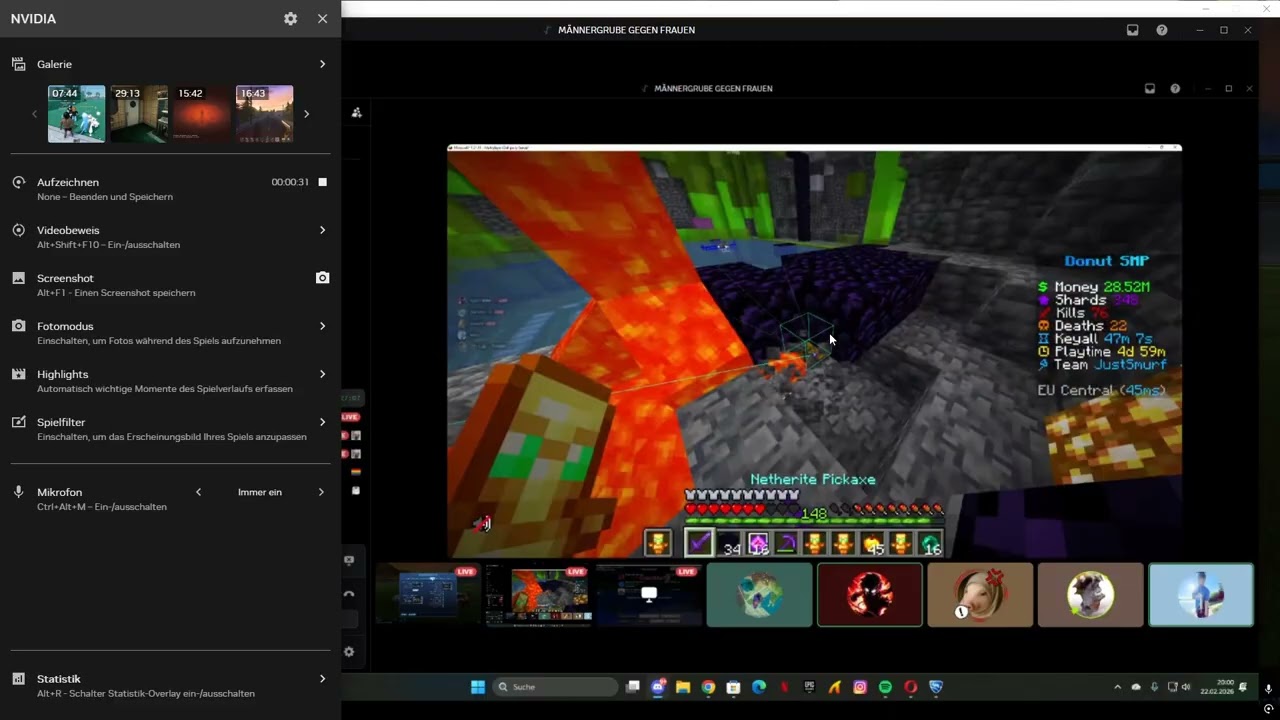Click the Mikrofon microphone icon
Screen dimensions: 1280x720
click(18, 492)
